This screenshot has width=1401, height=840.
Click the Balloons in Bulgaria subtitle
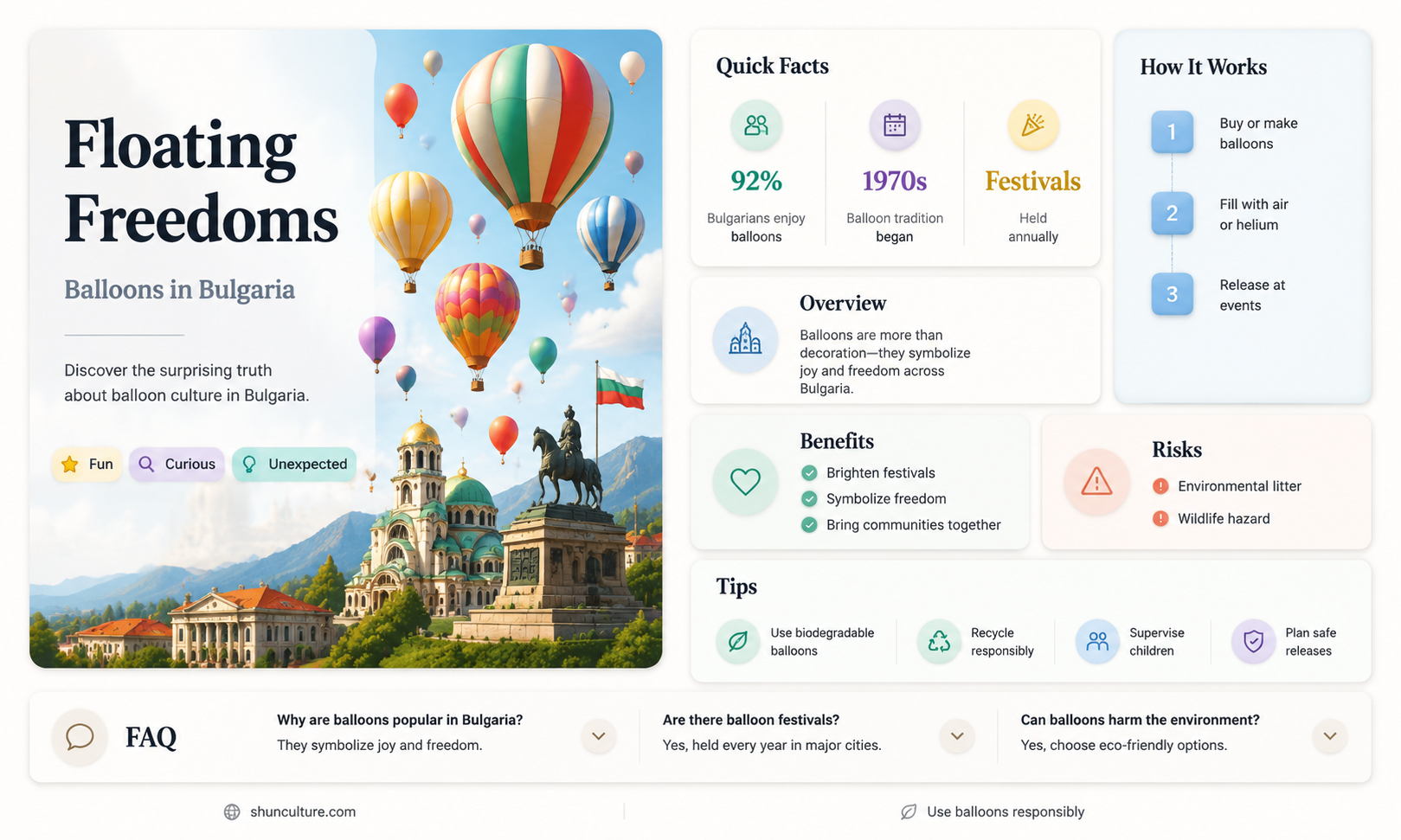point(179,290)
